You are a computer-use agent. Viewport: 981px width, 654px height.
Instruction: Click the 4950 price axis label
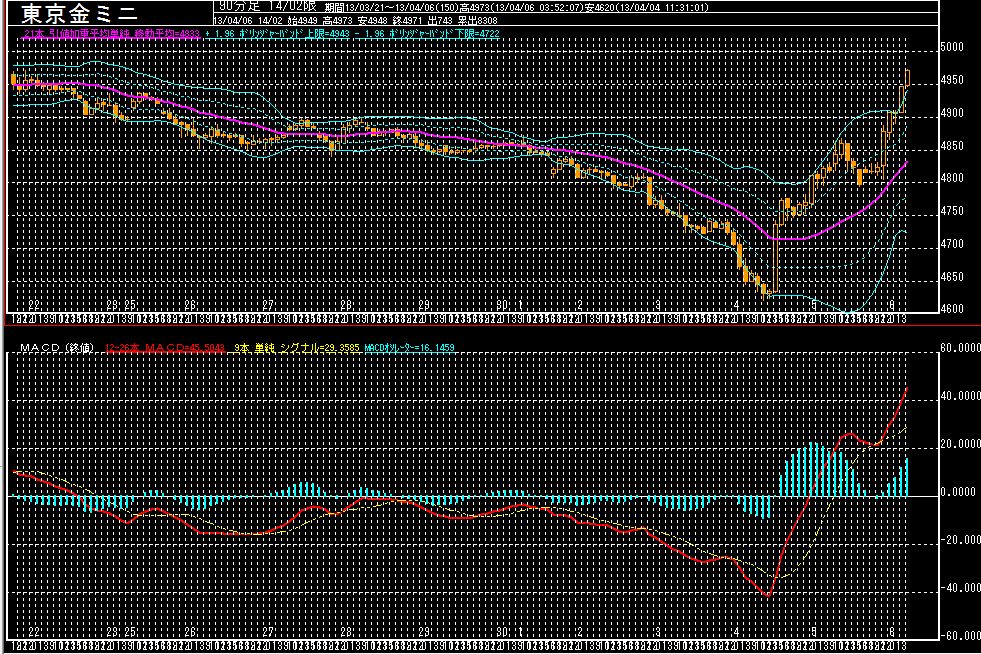952,80
